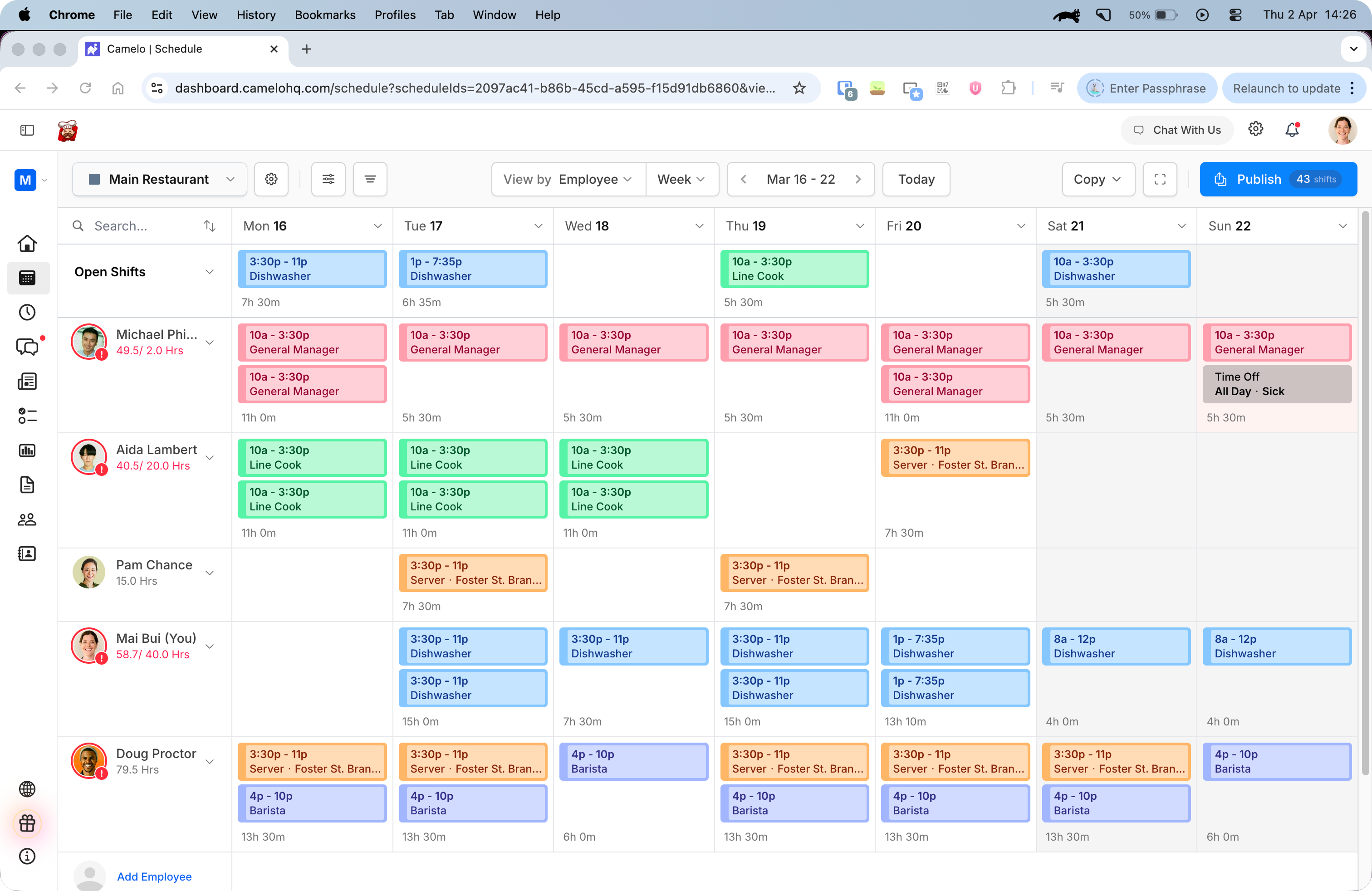The height and width of the screenshot is (891, 1372).
Task: Click Chat With Us button
Action: [1176, 130]
